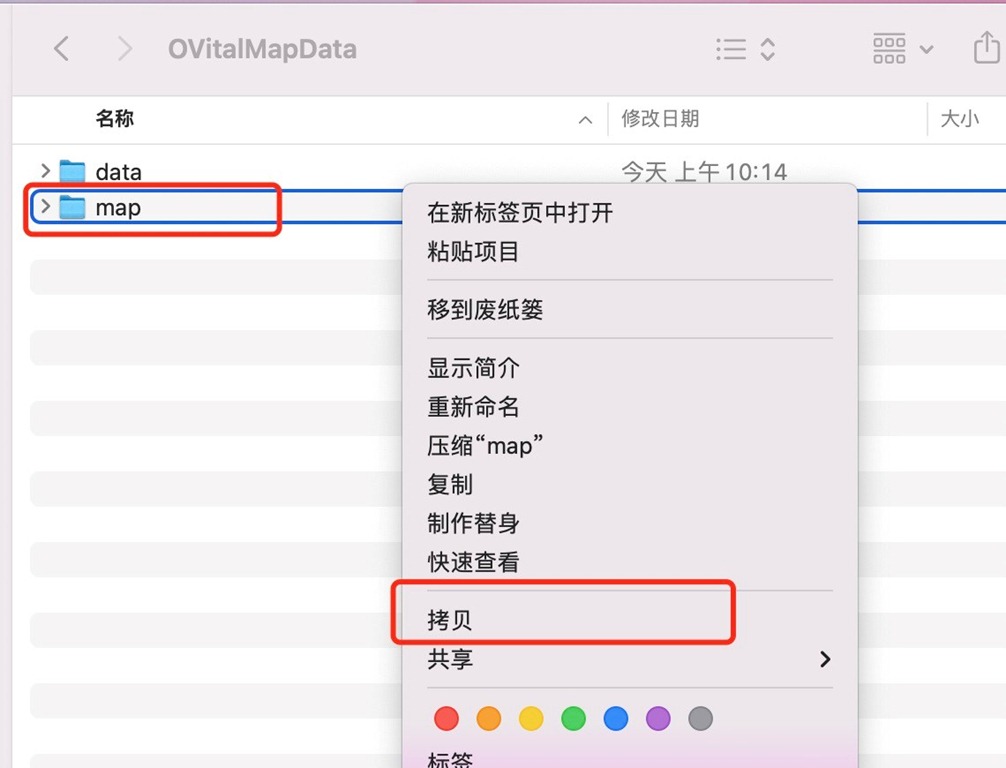Apply the purple color tag

tap(658, 718)
